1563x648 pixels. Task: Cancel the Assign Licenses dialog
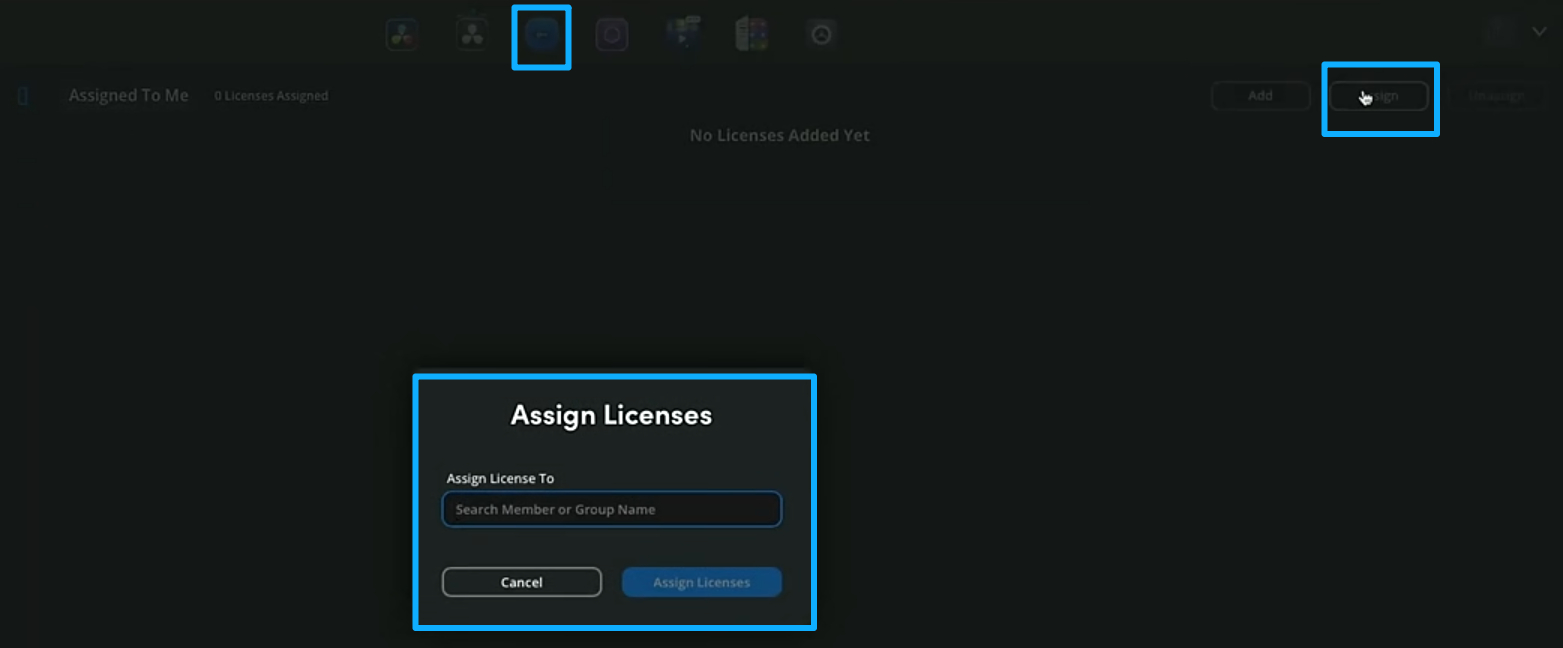pyautogui.click(x=521, y=582)
